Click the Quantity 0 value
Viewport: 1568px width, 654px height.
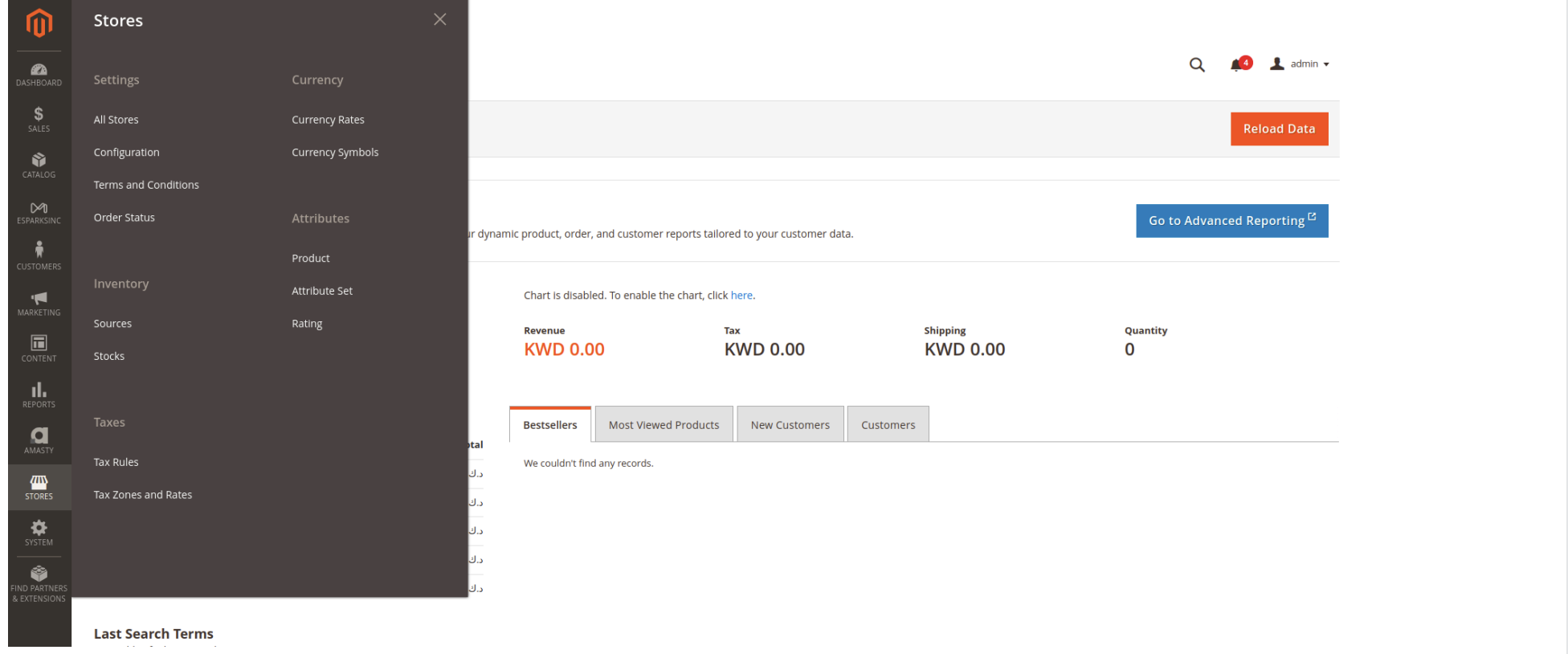coord(1129,349)
